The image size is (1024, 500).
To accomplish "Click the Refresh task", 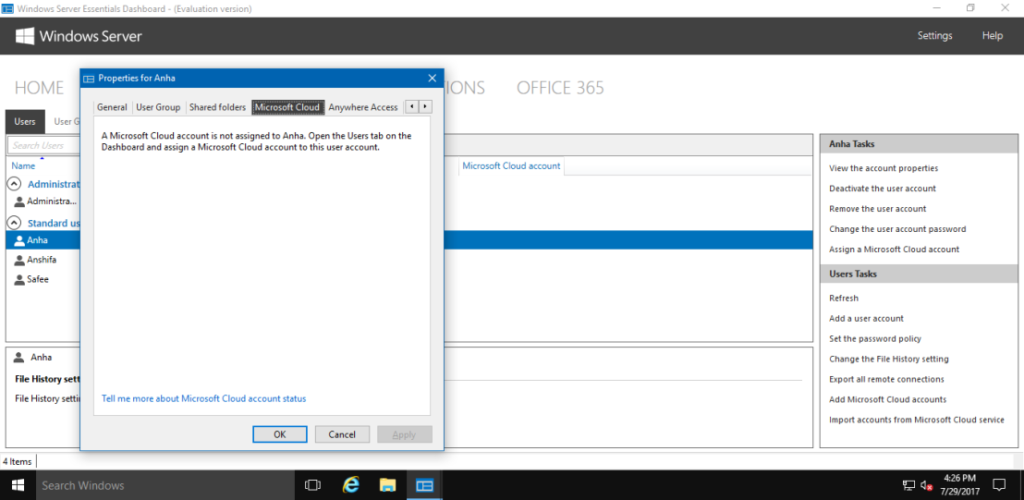I will pyautogui.click(x=844, y=298).
